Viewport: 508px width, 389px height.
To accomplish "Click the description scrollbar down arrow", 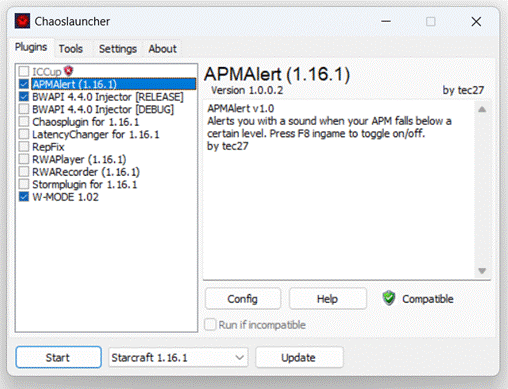I will point(482,271).
